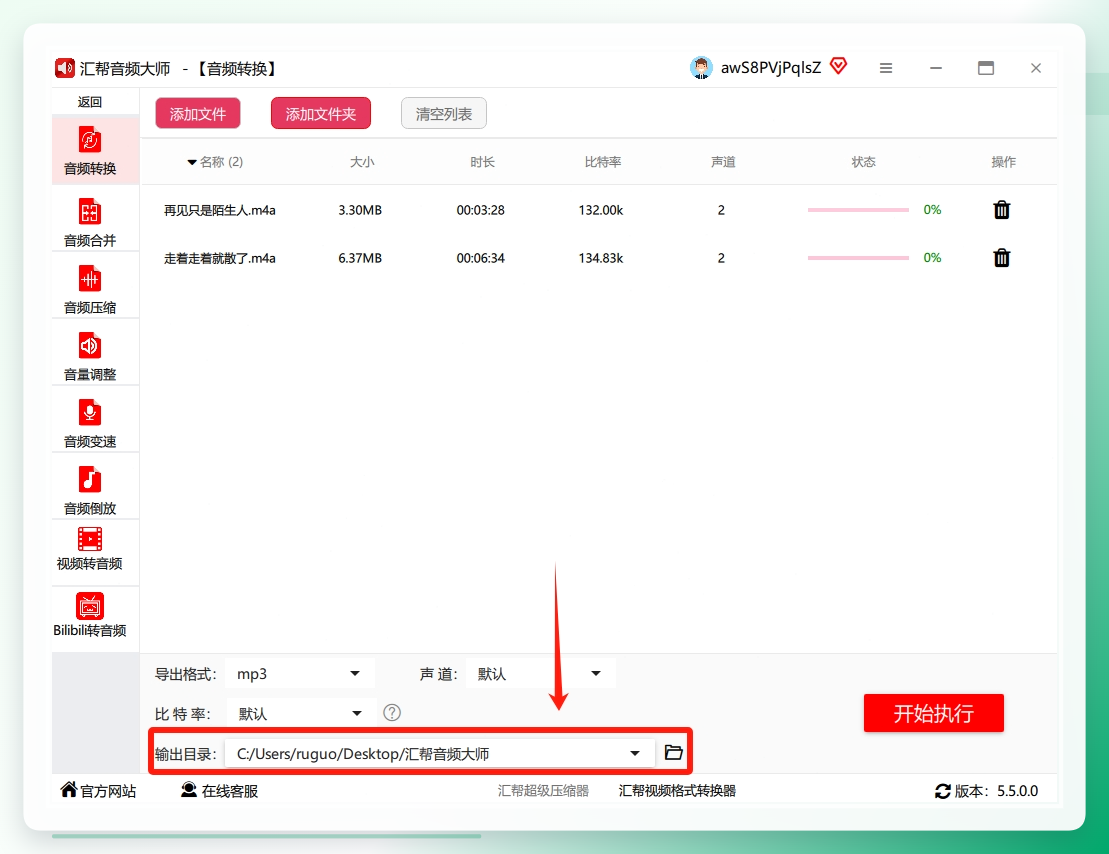Click the 132.00k bitrate cell
This screenshot has width=1109, height=854.
pyautogui.click(x=600, y=210)
